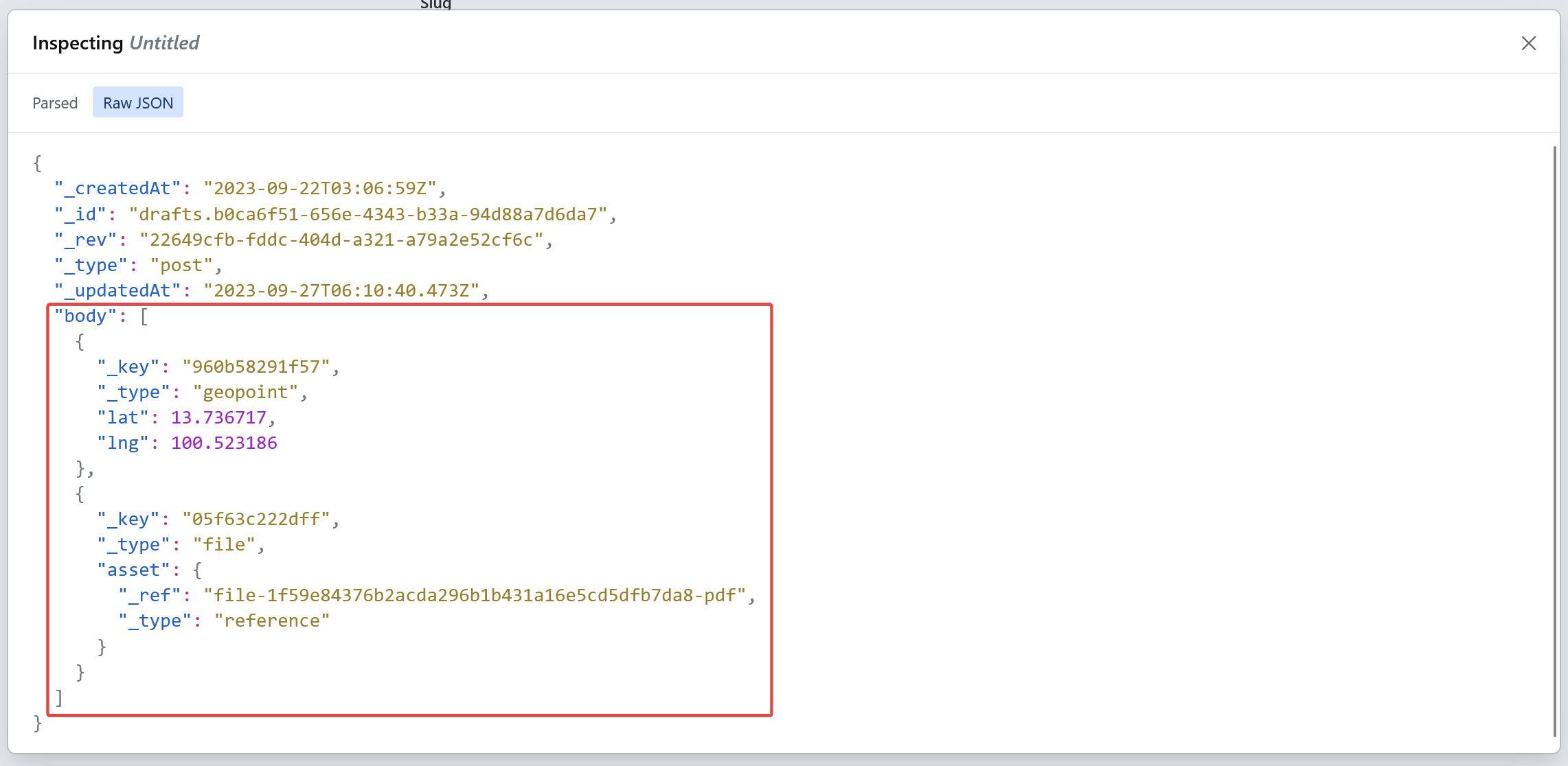The width and height of the screenshot is (1568, 766).
Task: Close the Inspecting dialog with X
Action: (1528, 43)
